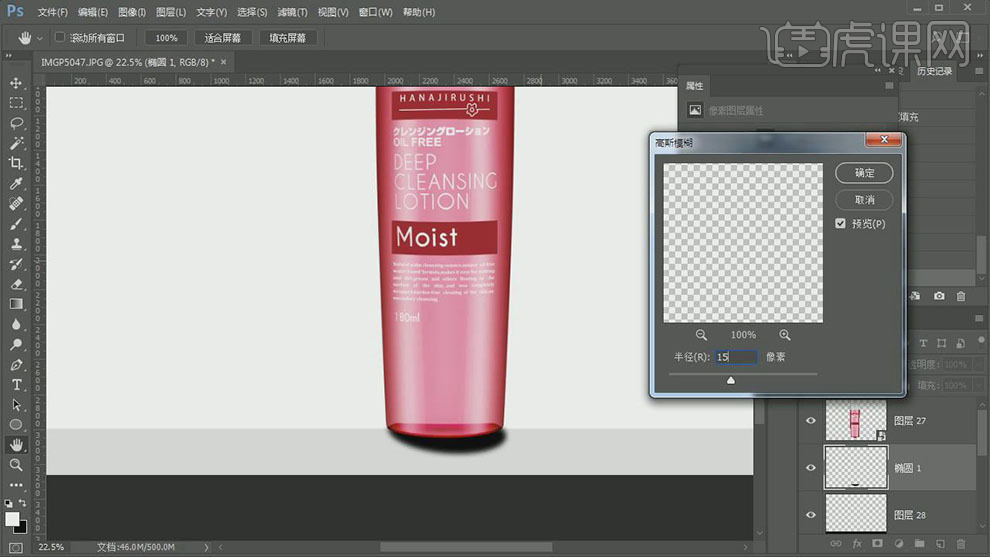Hide layer 椭圆 1 with eye icon
Viewport: 990px width, 557px height.
pos(811,467)
